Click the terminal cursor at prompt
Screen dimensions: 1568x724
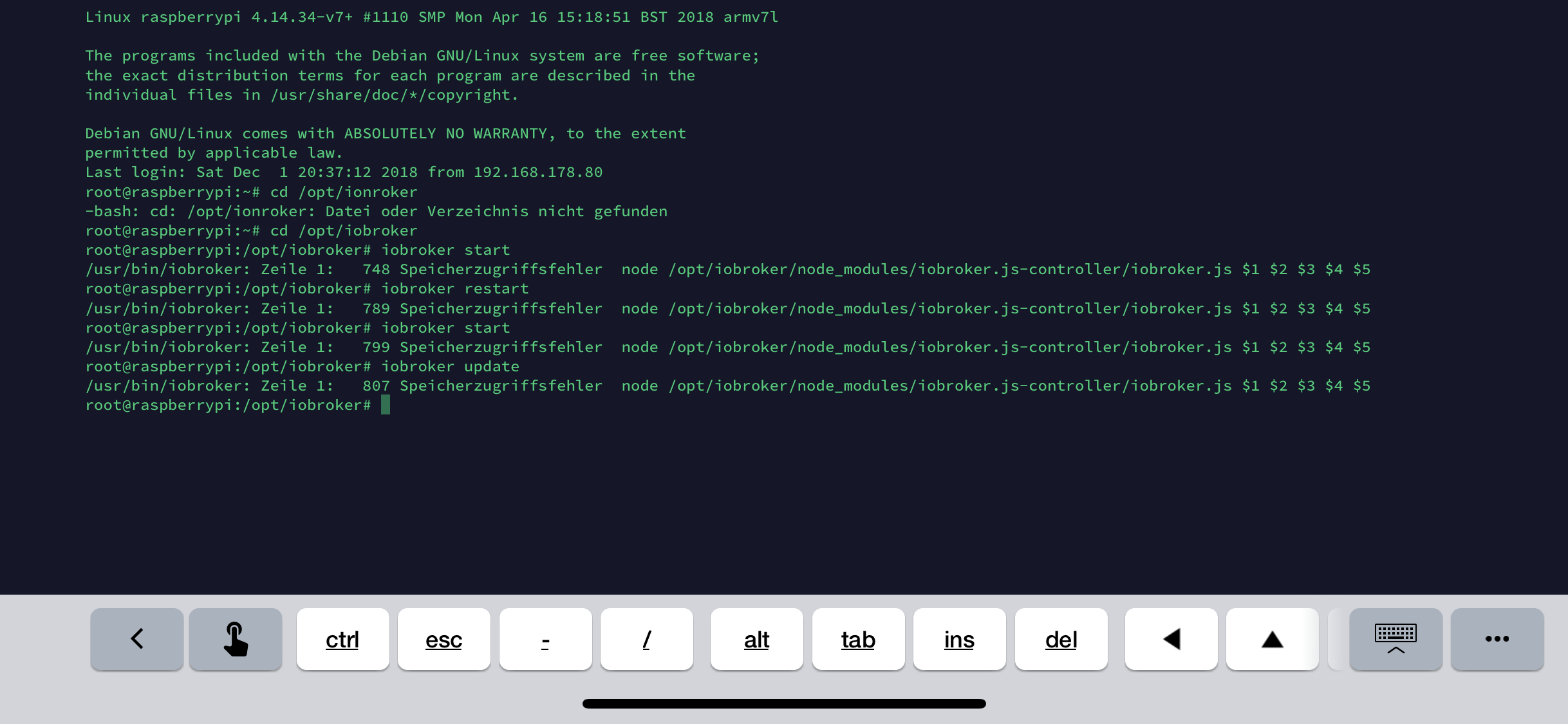point(386,405)
